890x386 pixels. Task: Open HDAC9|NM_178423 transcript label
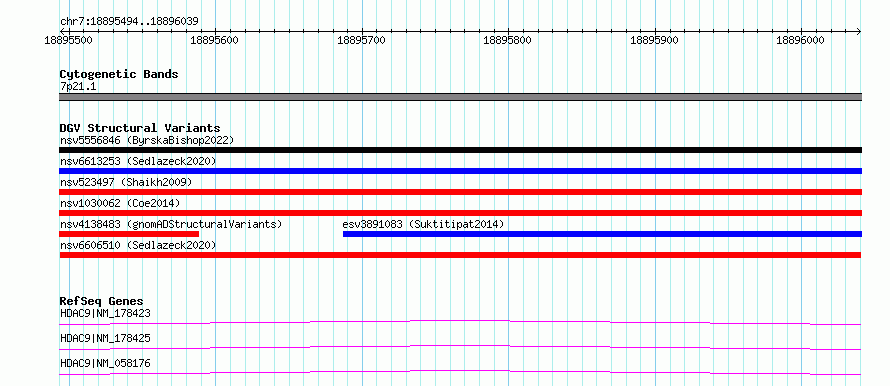[105, 313]
